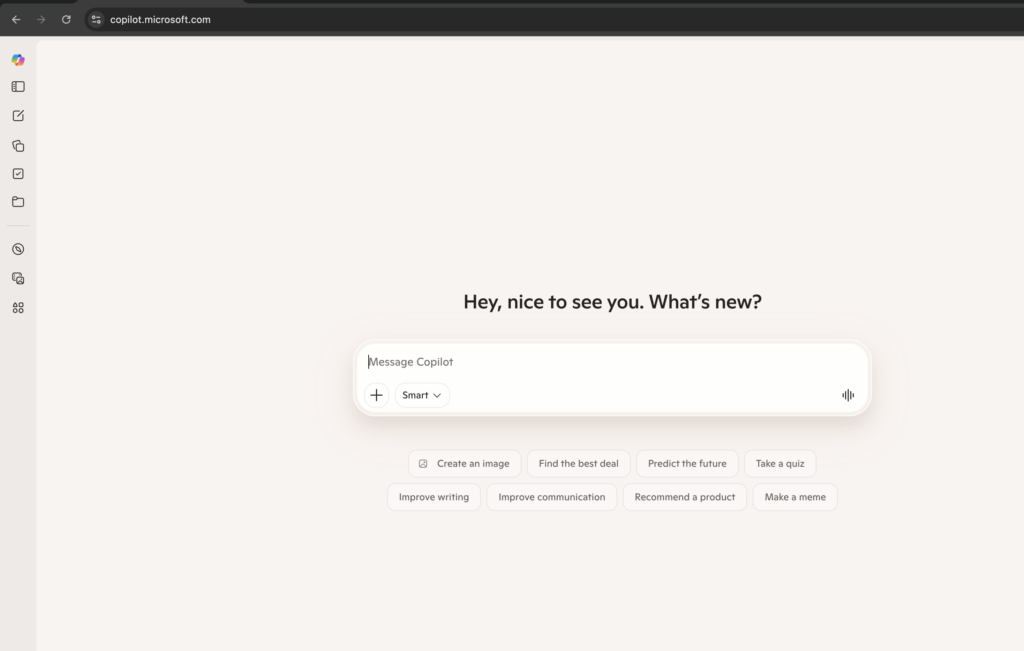
Task: Pick the Predict the future suggestion
Action: point(687,464)
